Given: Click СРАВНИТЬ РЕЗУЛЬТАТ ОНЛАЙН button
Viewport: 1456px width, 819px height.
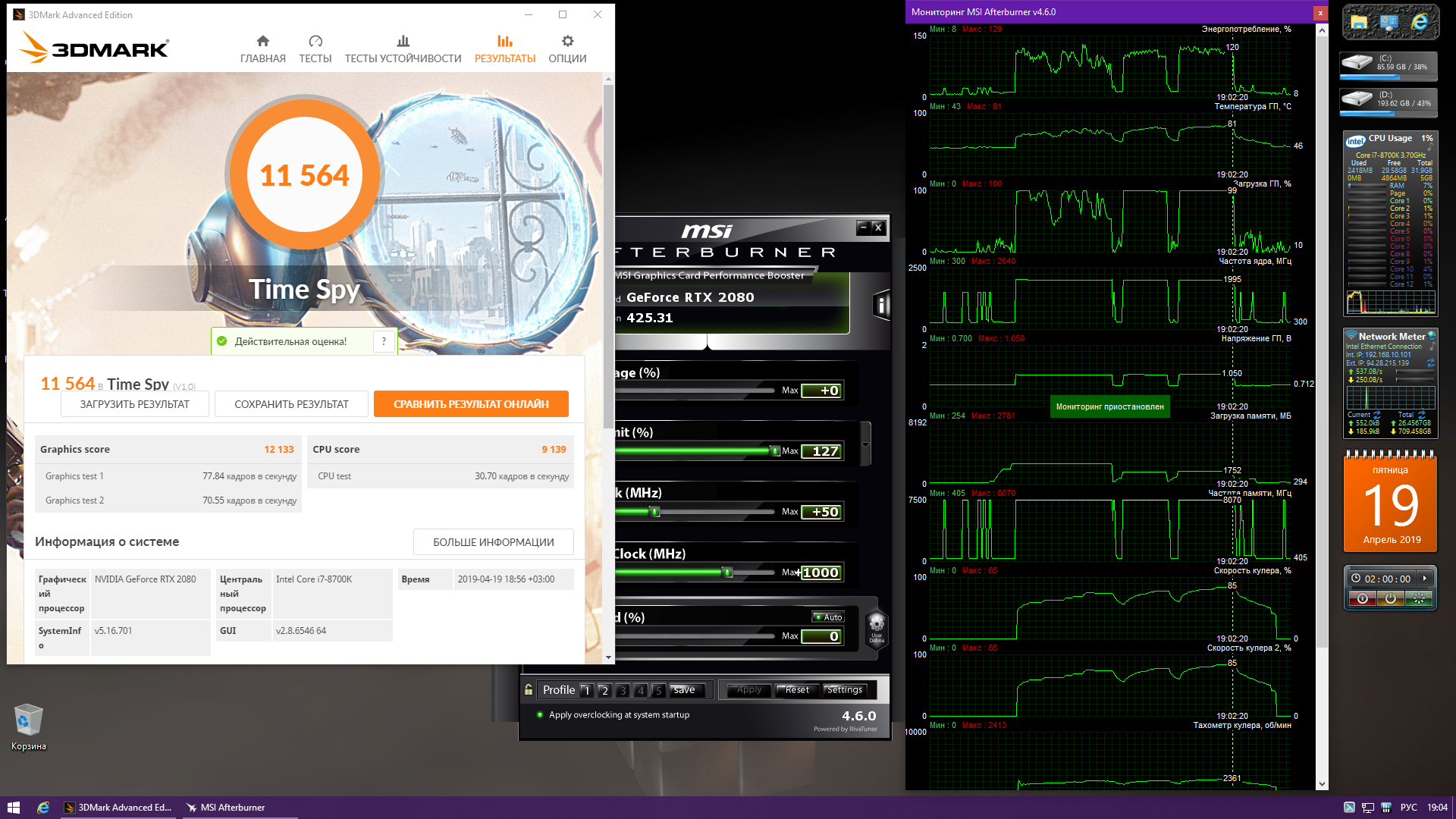Looking at the screenshot, I should coord(471,404).
